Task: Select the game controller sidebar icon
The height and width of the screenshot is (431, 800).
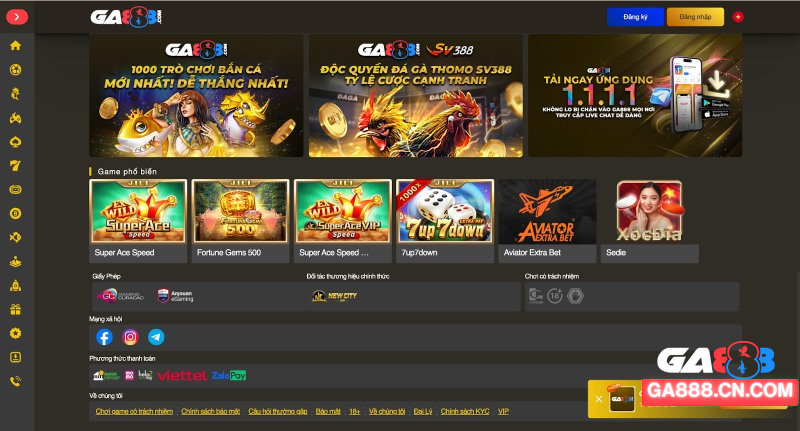Action: [x=15, y=118]
